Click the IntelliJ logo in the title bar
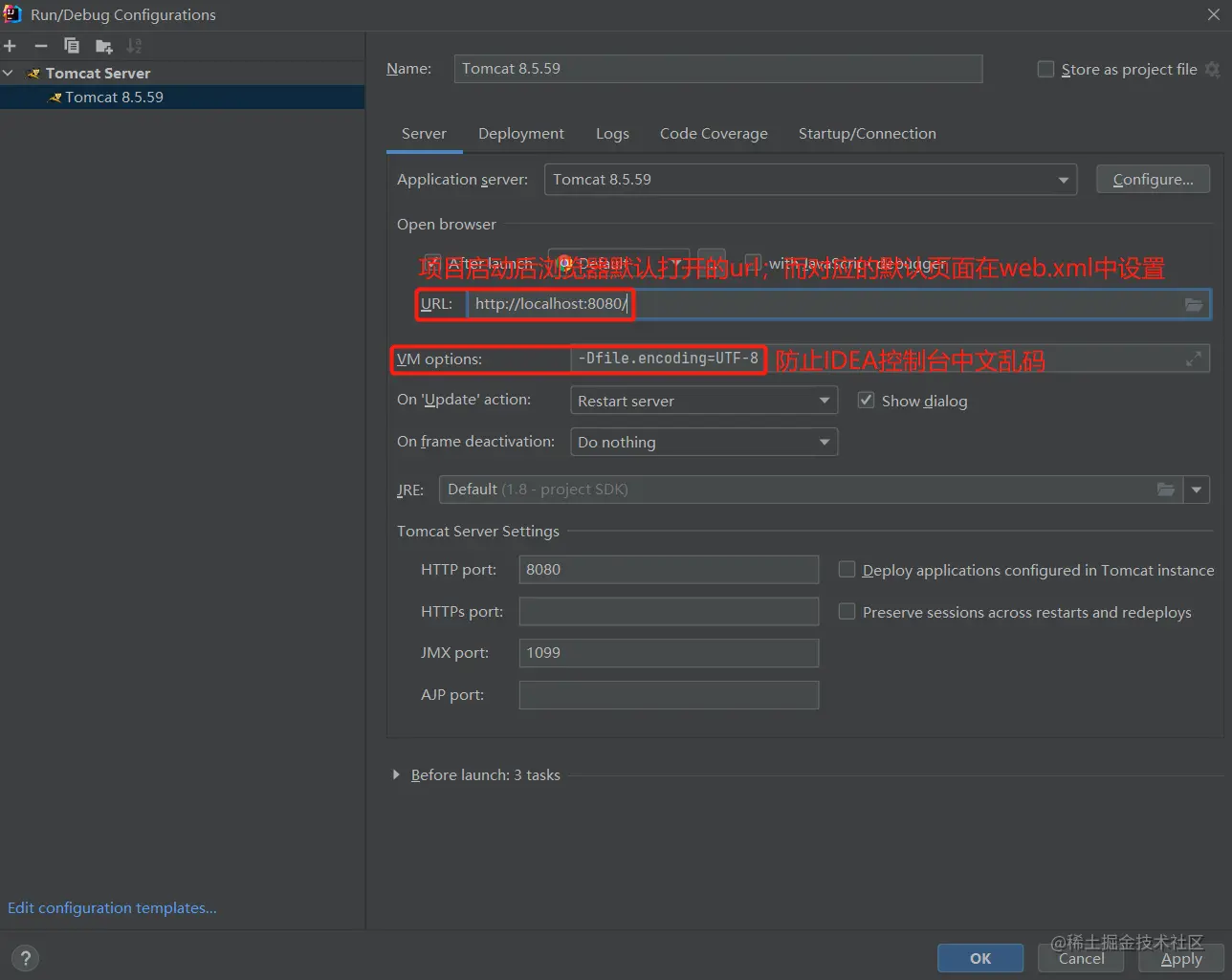1232x980 pixels. point(12,14)
